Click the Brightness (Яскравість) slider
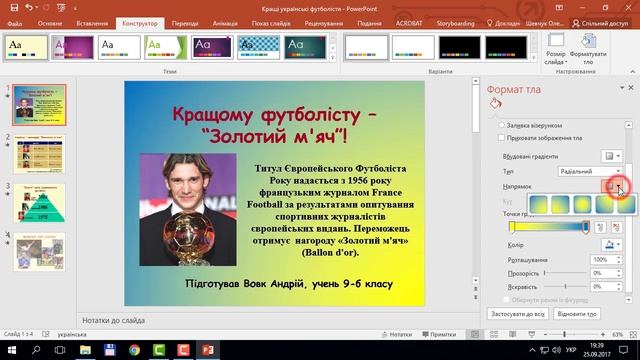640x360 pixels. (565, 286)
